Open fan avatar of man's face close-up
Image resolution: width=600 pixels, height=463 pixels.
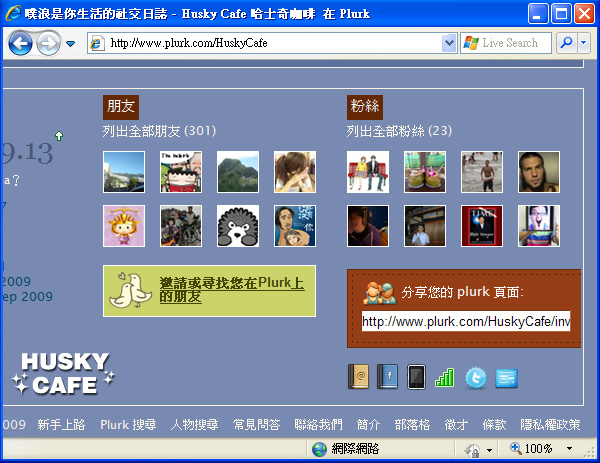pos(539,172)
